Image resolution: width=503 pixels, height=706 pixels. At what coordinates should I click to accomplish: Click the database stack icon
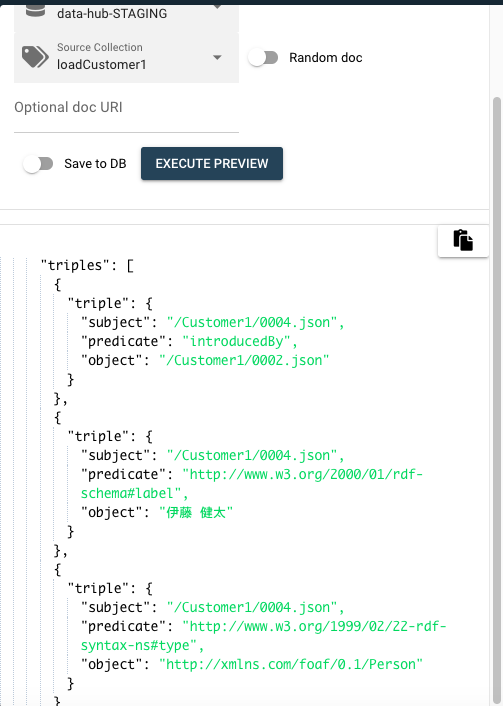click(36, 11)
